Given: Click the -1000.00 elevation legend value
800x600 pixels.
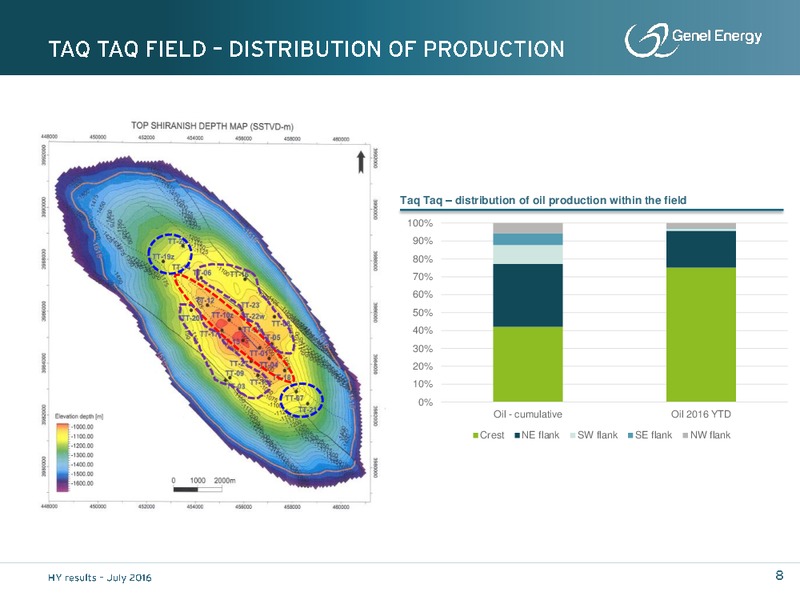Looking at the screenshot, I should [82, 427].
